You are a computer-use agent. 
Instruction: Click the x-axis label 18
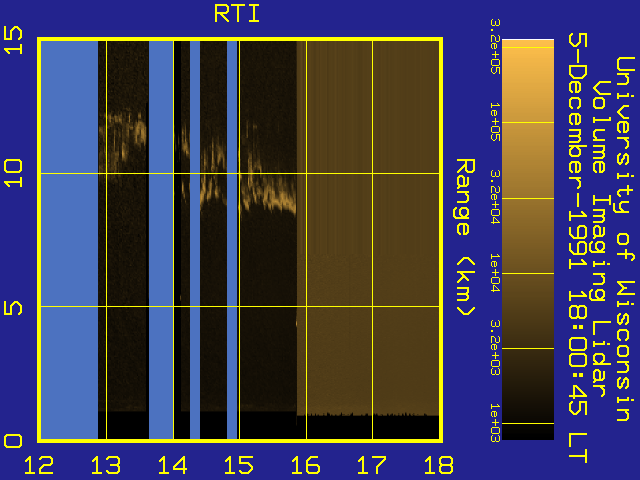(439, 465)
